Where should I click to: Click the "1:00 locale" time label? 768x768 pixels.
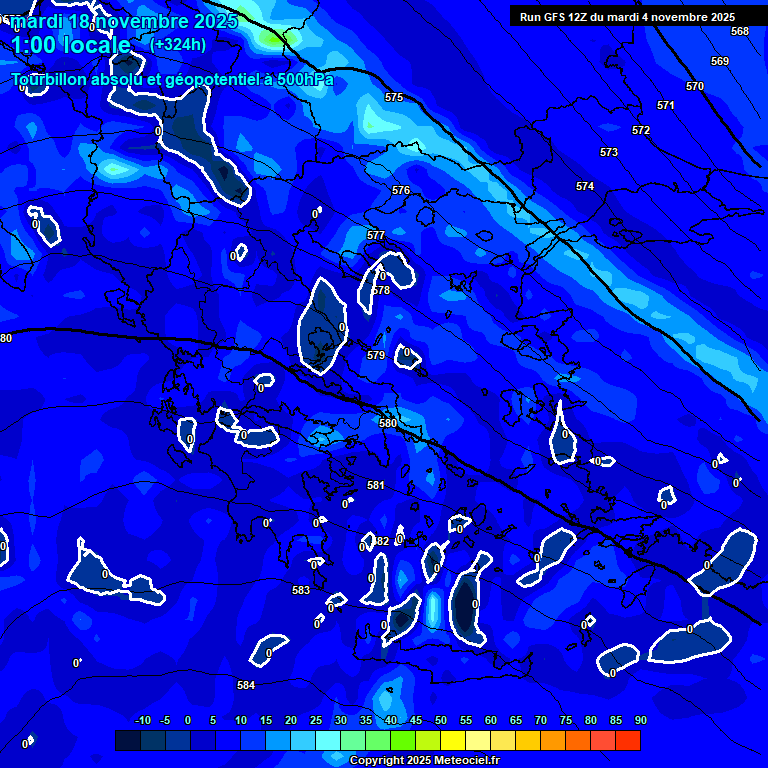(70, 46)
